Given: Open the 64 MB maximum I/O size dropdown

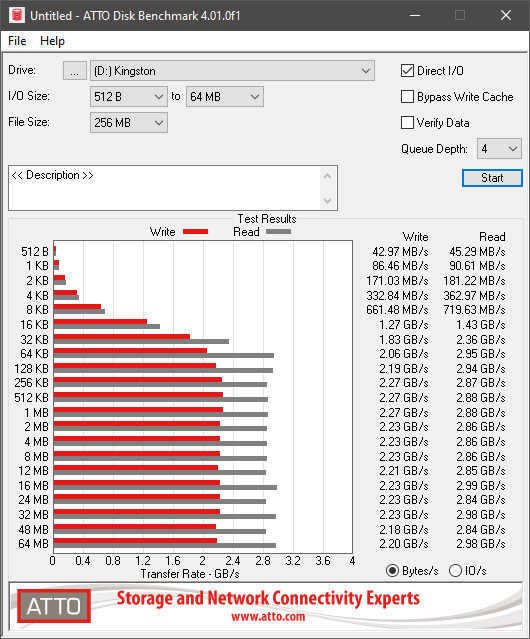Looking at the screenshot, I should click(x=225, y=97).
